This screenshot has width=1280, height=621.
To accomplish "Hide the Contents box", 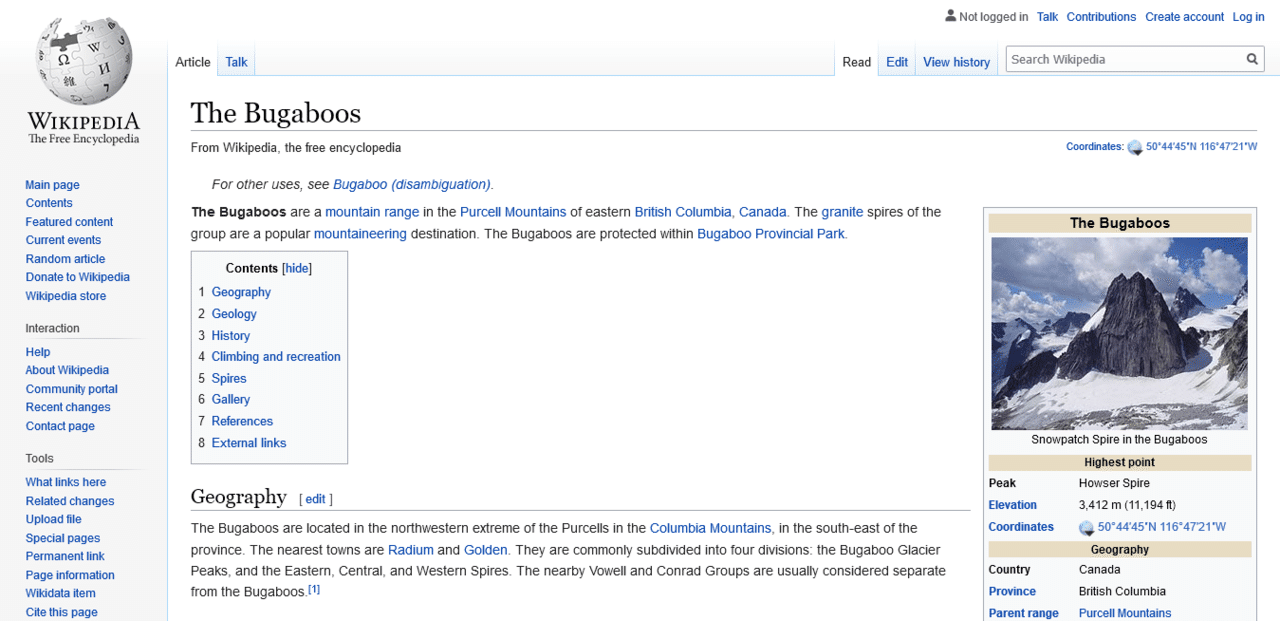I will tap(296, 268).
